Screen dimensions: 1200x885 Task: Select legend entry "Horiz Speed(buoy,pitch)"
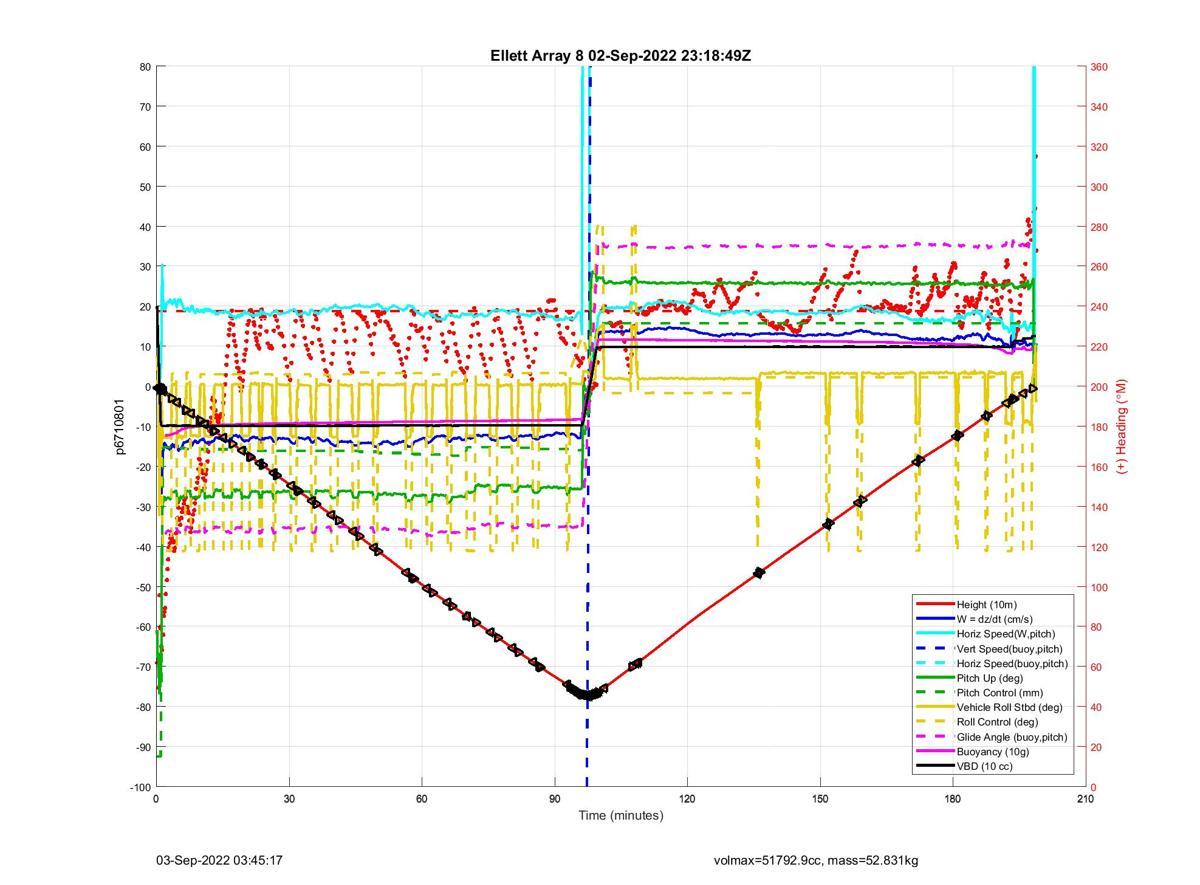(1012, 663)
